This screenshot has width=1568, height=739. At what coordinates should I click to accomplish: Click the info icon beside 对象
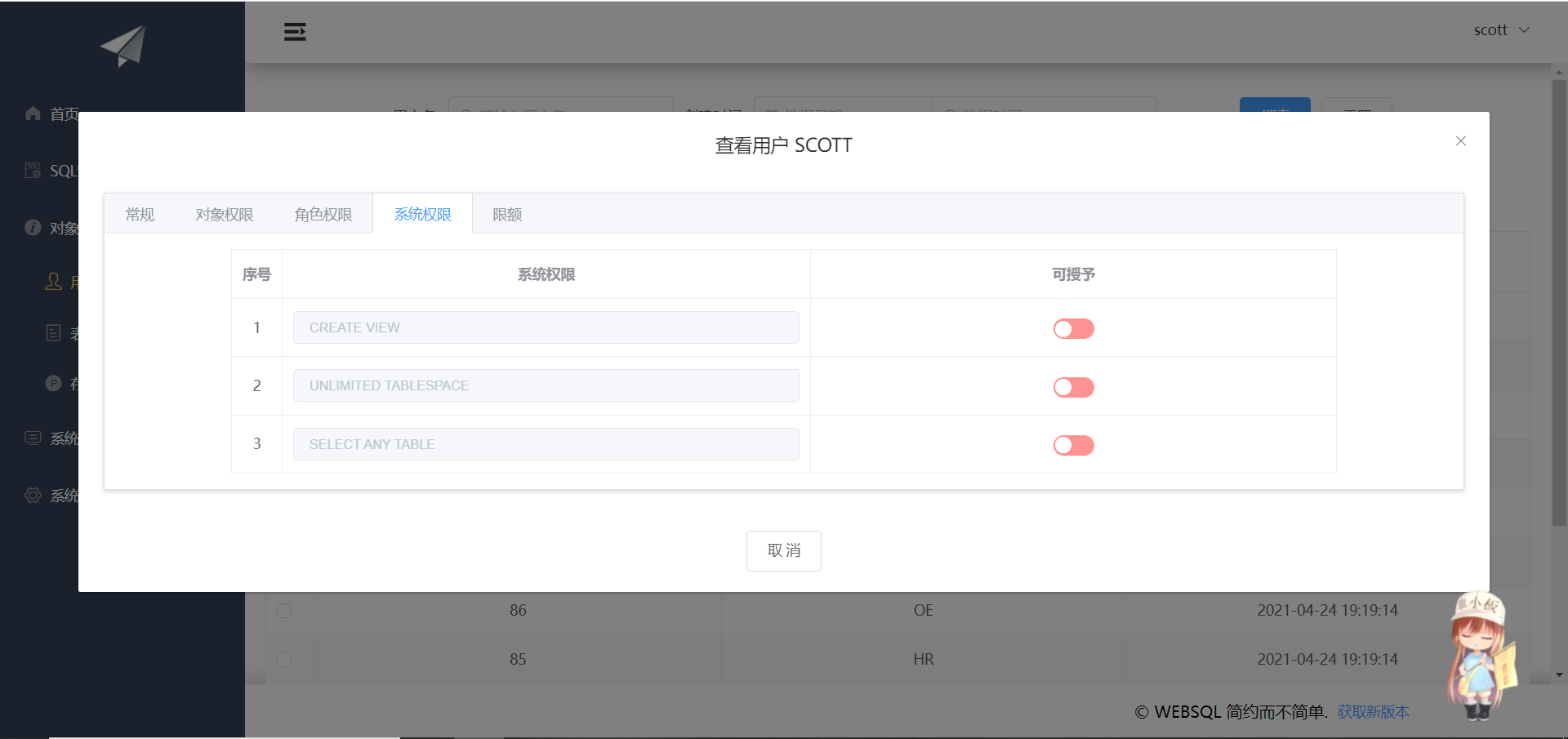click(33, 227)
